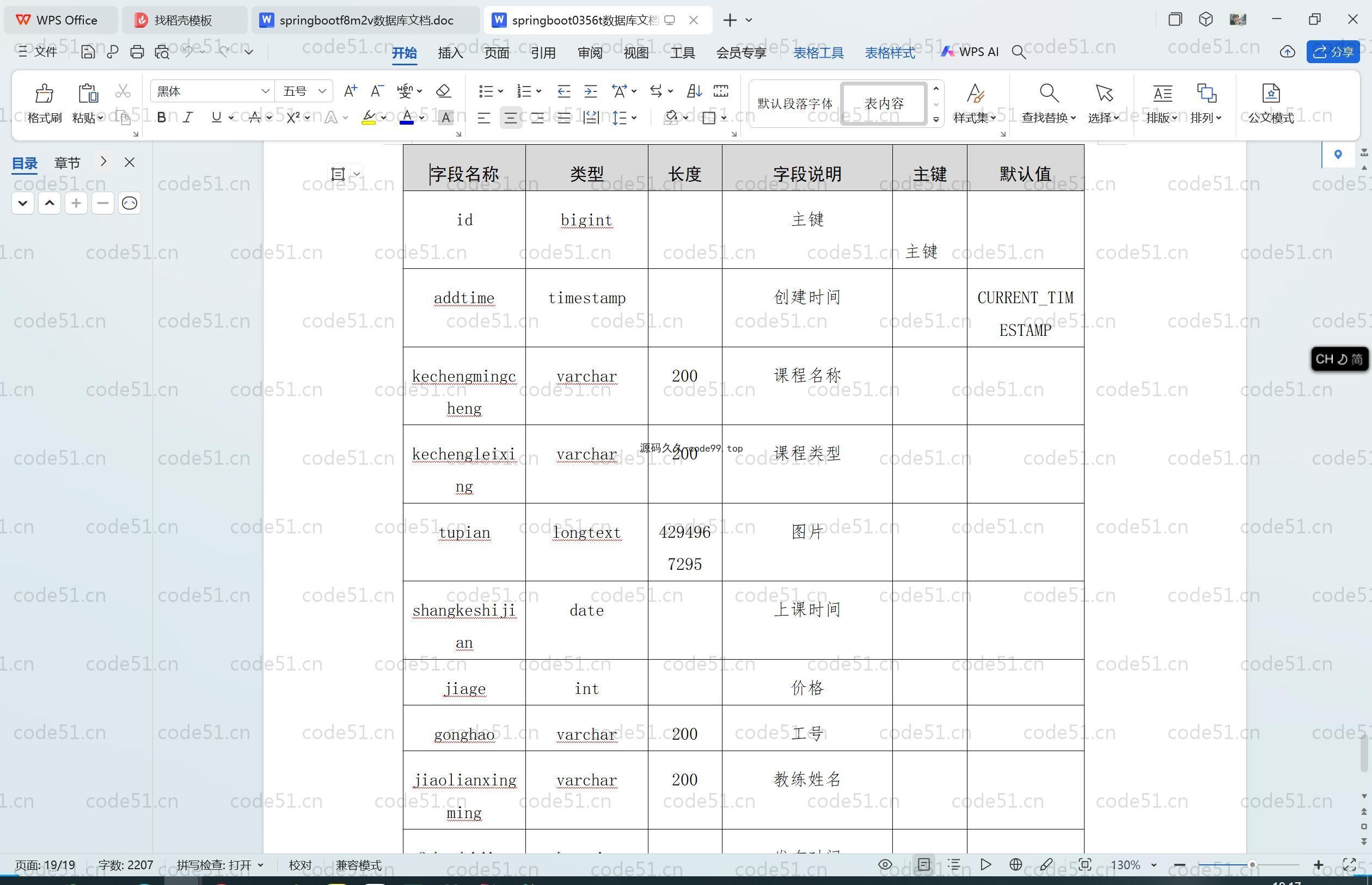Screen dimensions: 1372x885
Task: Toggle Bold formatting
Action: [x=162, y=118]
